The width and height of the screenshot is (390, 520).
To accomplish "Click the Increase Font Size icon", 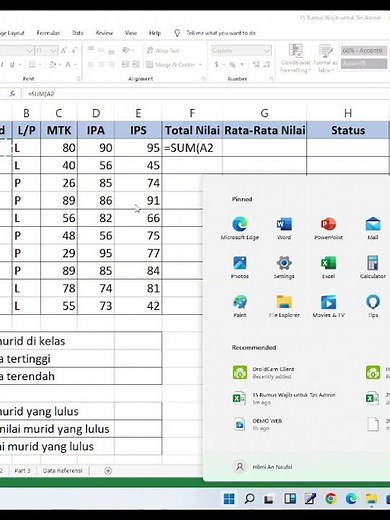I will click(x=64, y=51).
